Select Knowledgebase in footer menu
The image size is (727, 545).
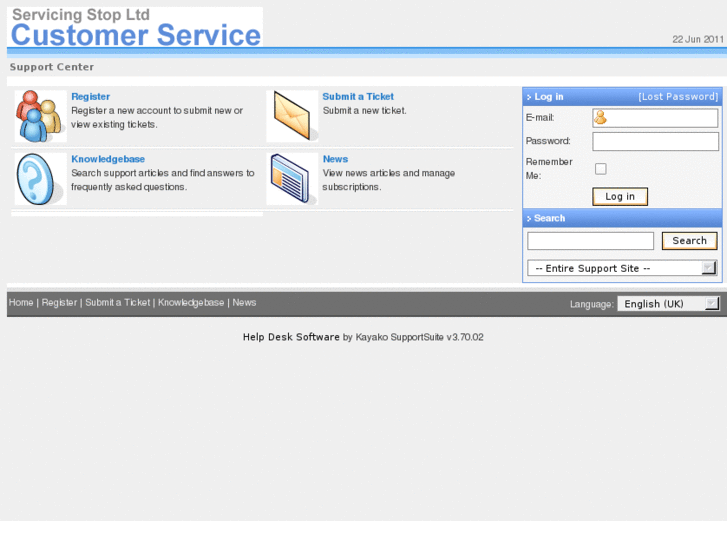[191, 302]
